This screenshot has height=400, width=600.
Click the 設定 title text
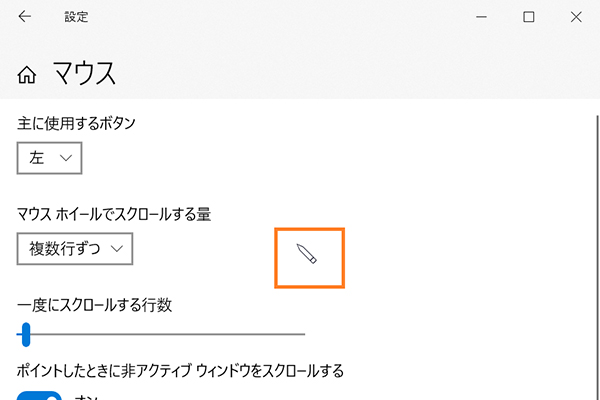pyautogui.click(x=75, y=16)
